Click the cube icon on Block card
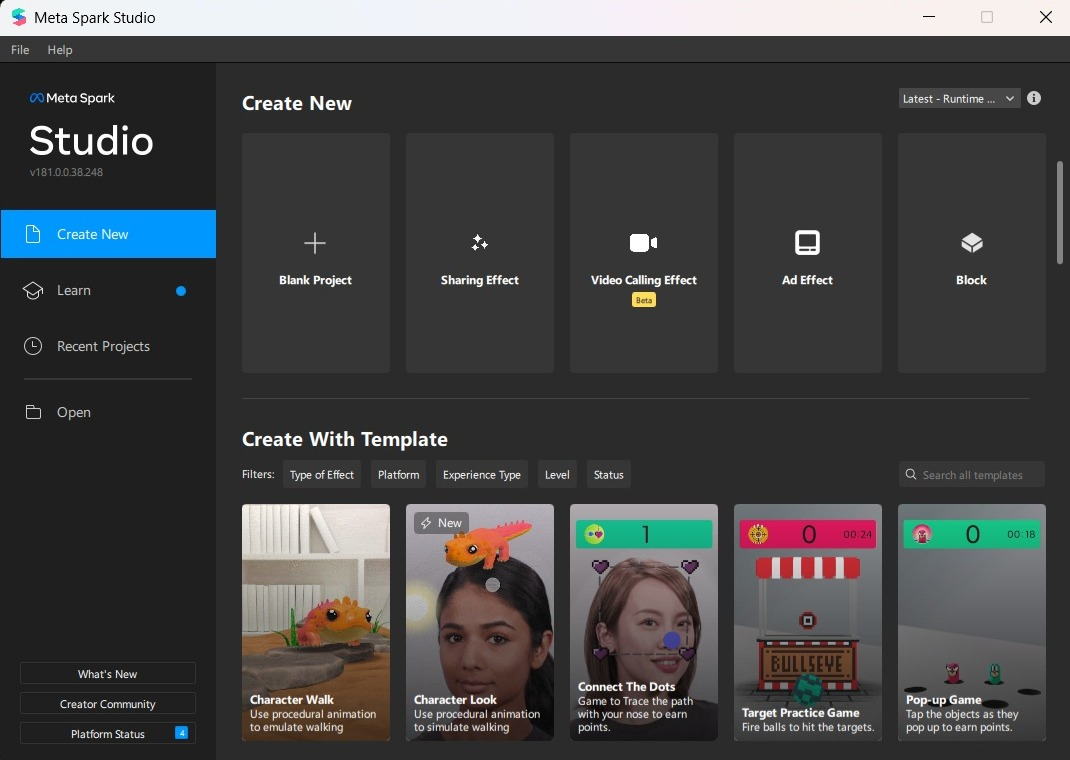 click(x=971, y=242)
